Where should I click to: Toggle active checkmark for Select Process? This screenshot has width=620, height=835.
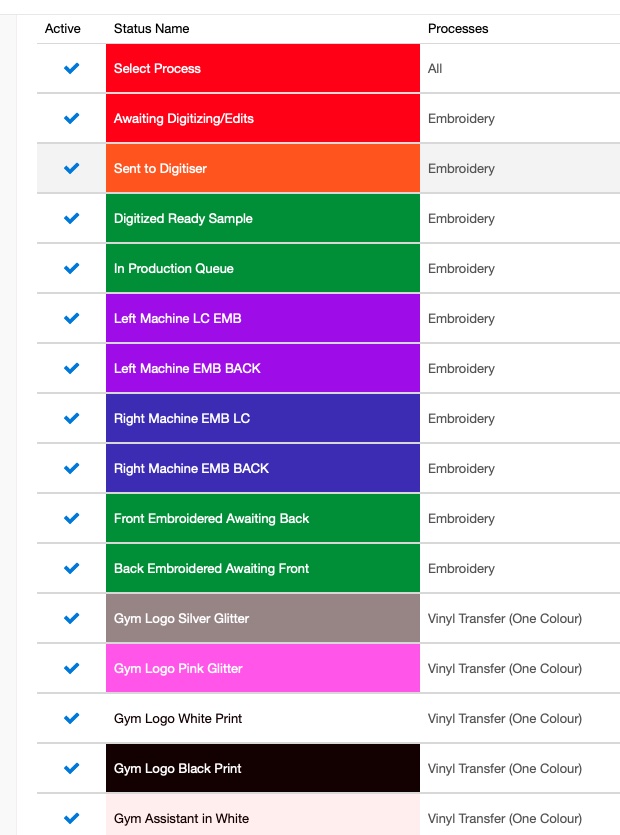[x=71, y=68]
